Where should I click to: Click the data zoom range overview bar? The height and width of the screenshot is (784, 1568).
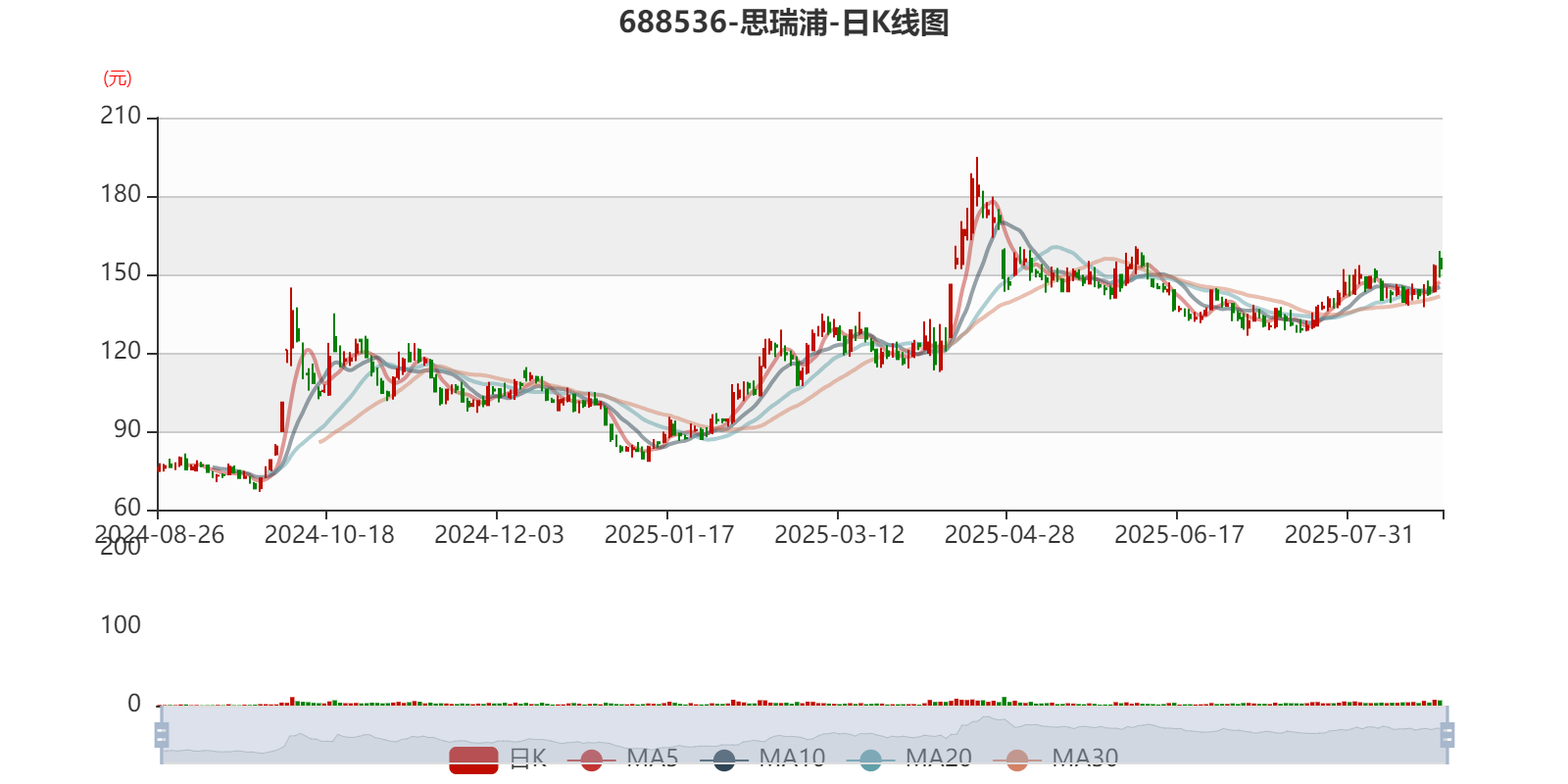(804, 734)
